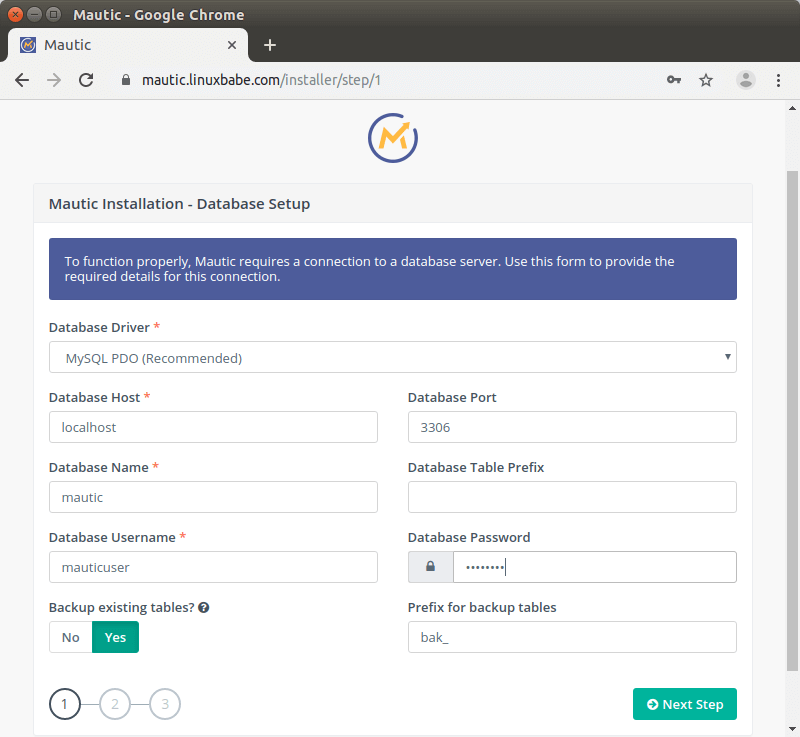Select Yes for backup existing tables

[x=115, y=637]
